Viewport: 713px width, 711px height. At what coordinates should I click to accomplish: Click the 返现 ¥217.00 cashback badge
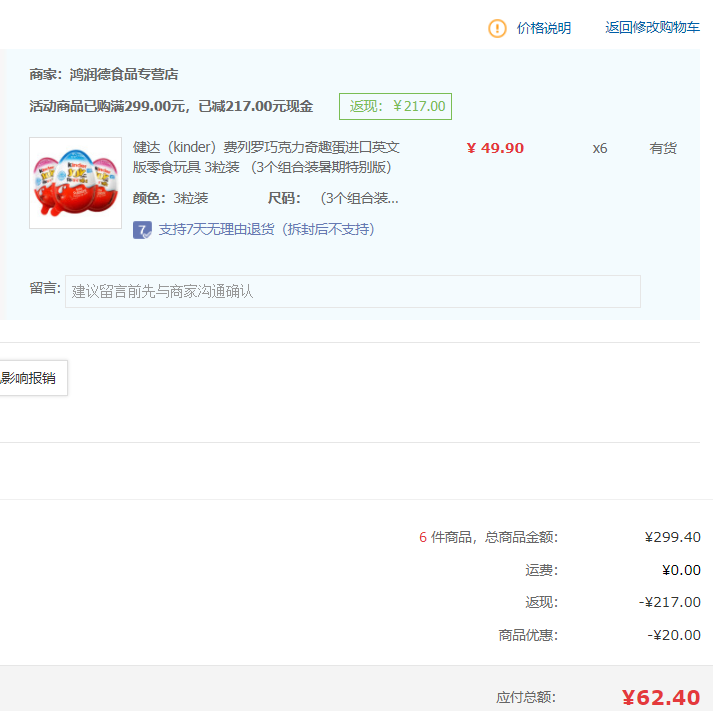tap(395, 106)
